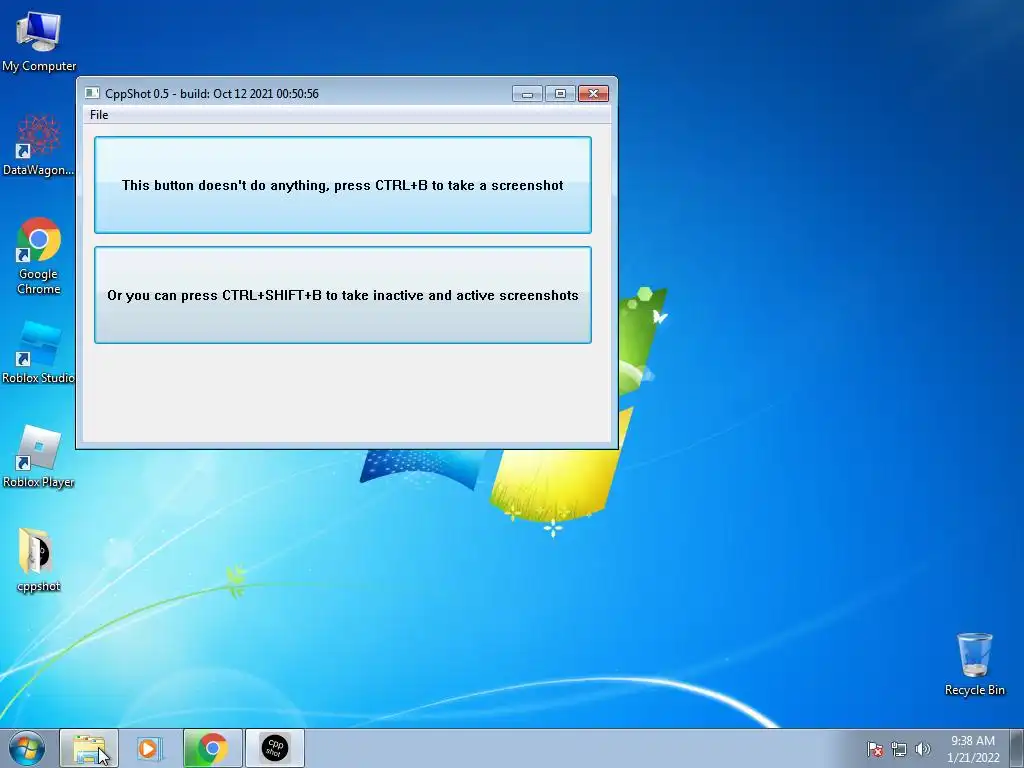The width and height of the screenshot is (1024, 768).
Task: Select the Roblox Player desktop shortcut
Action: tap(39, 456)
